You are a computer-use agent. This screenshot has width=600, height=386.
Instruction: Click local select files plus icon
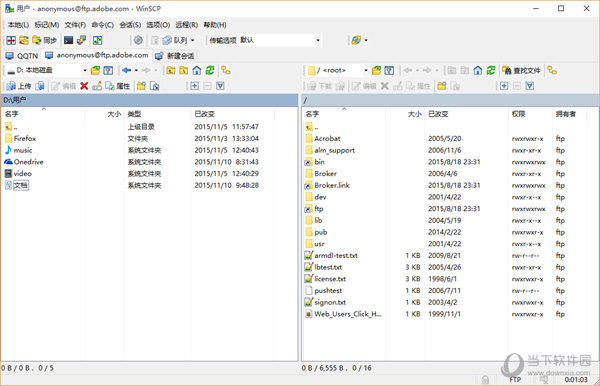coord(194,86)
